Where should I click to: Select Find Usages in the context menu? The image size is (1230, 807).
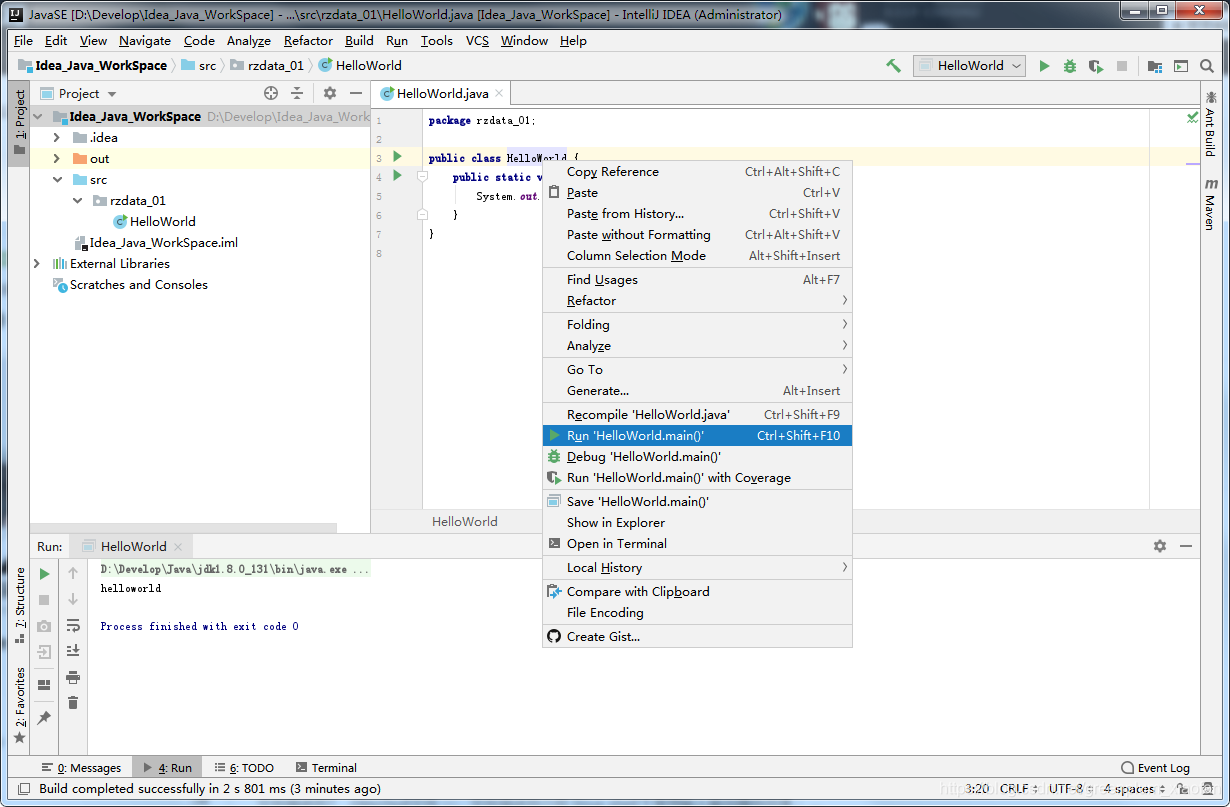click(697, 279)
